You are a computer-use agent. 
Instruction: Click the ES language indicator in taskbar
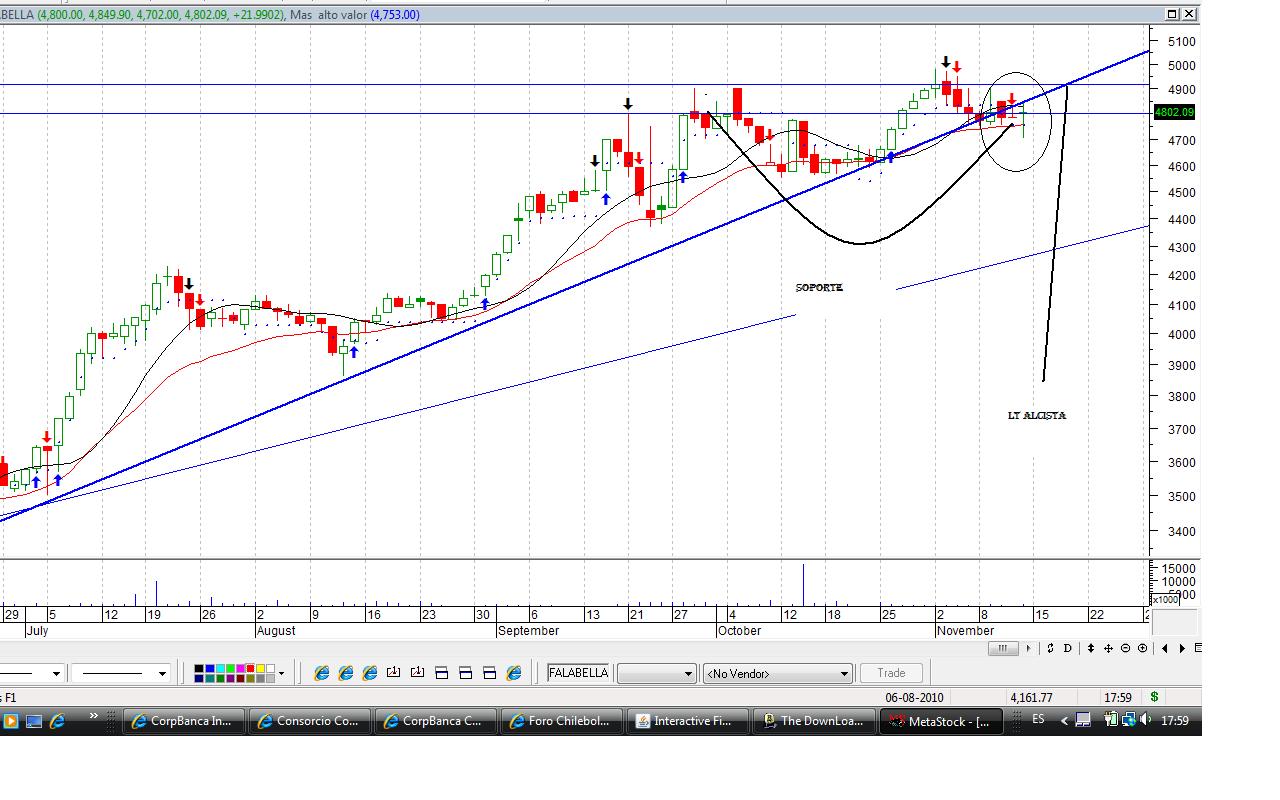pos(1038,720)
